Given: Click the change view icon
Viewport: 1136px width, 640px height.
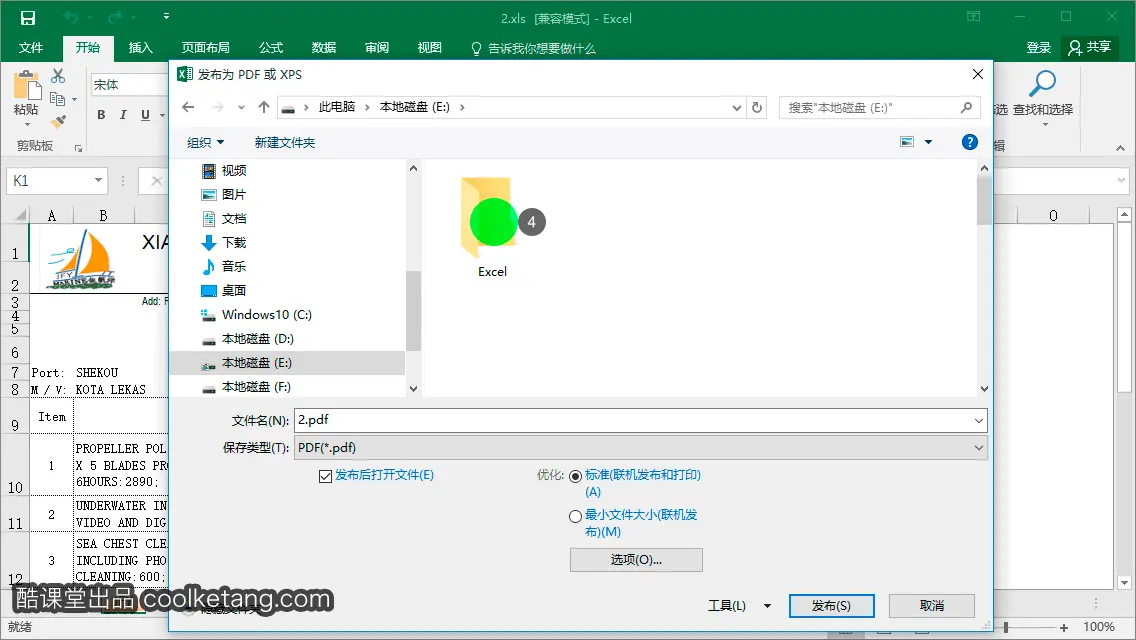Looking at the screenshot, I should tap(907, 142).
